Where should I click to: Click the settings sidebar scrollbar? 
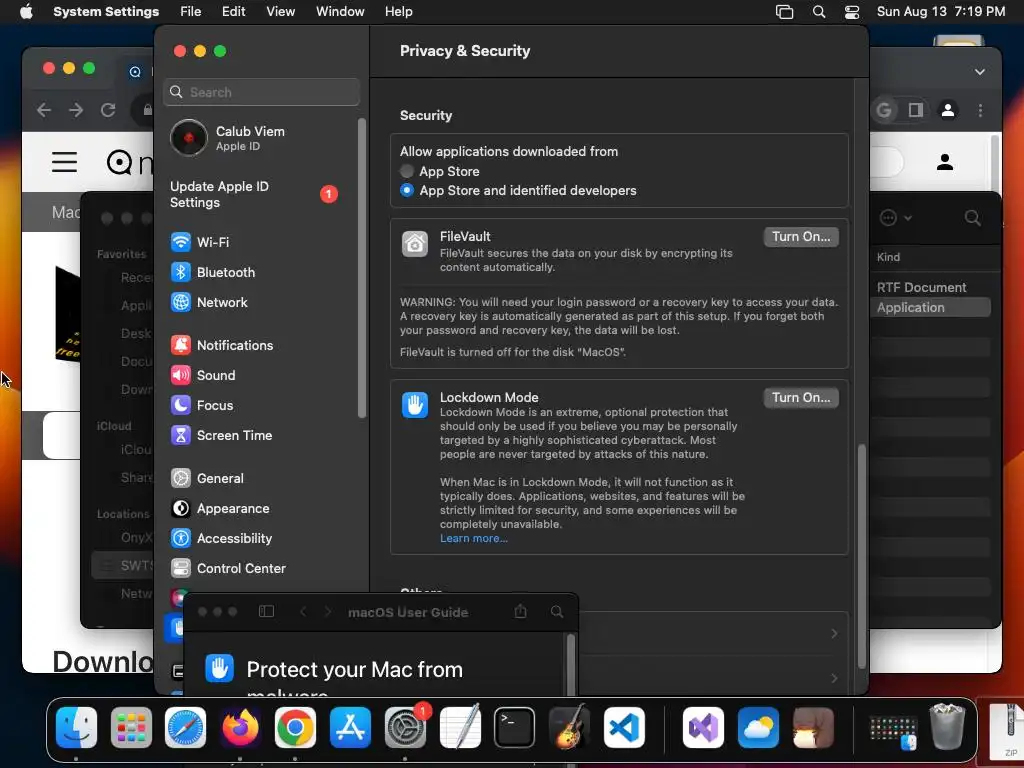pyautogui.click(x=362, y=268)
